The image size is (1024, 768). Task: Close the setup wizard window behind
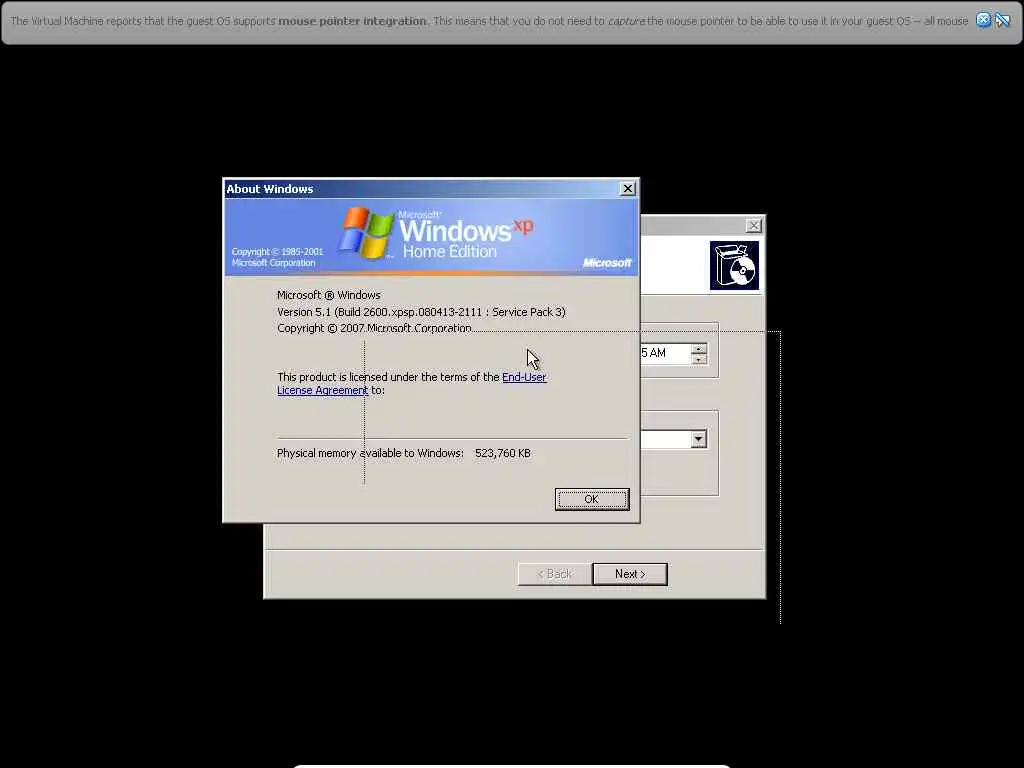click(754, 225)
